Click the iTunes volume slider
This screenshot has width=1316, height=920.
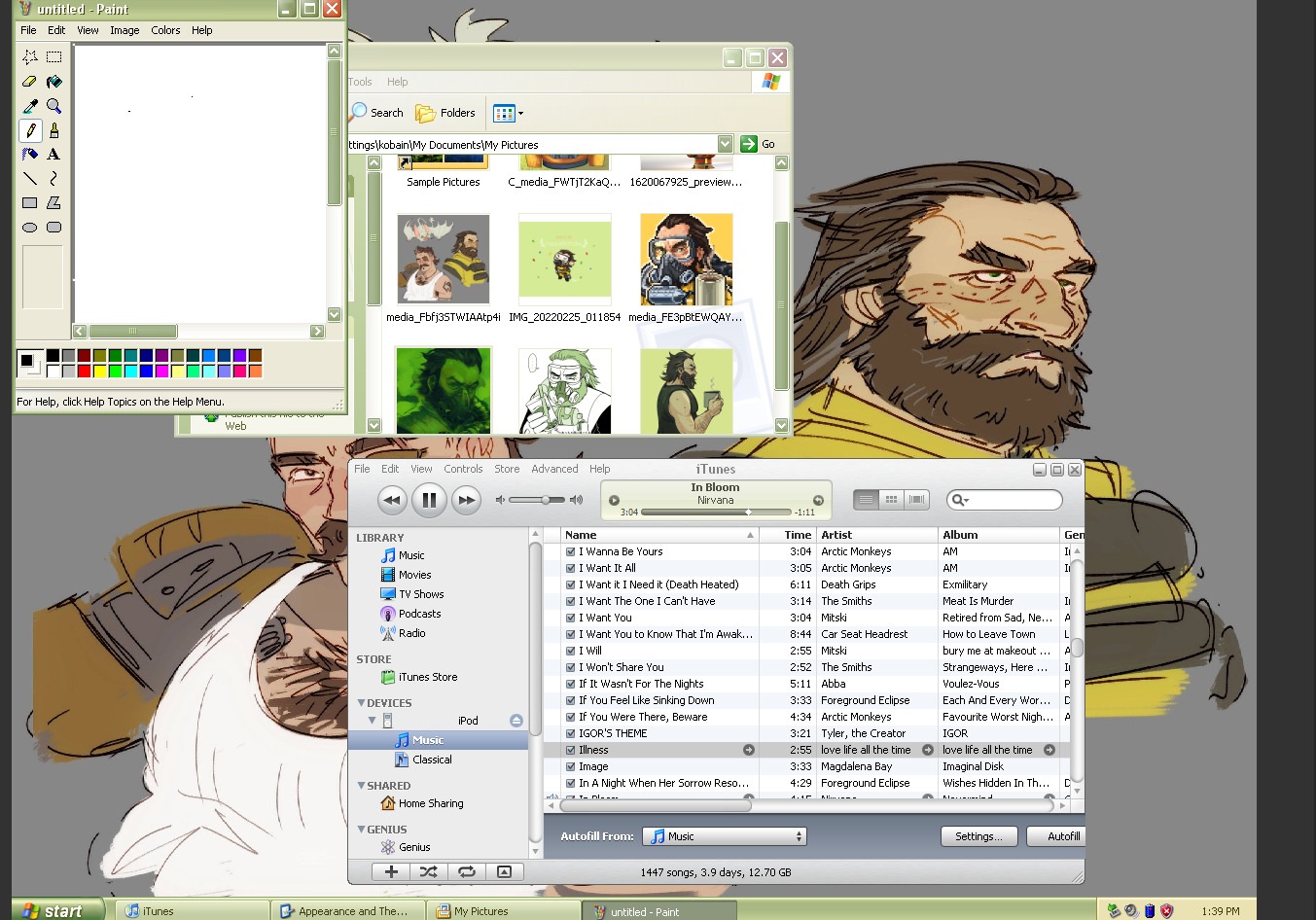tap(538, 500)
